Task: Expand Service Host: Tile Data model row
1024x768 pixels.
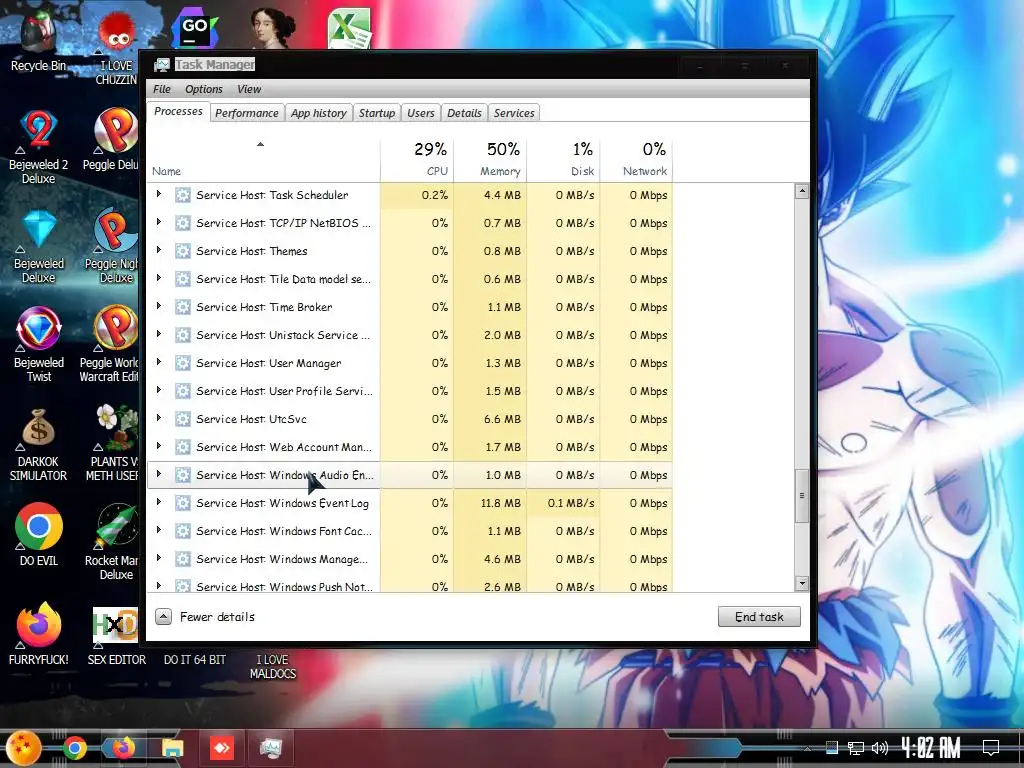Action: [159, 278]
